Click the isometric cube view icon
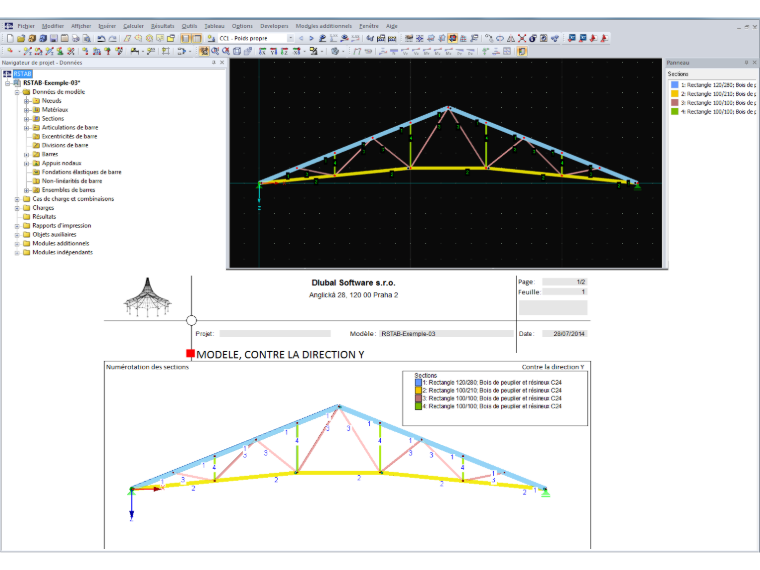 coord(237,51)
